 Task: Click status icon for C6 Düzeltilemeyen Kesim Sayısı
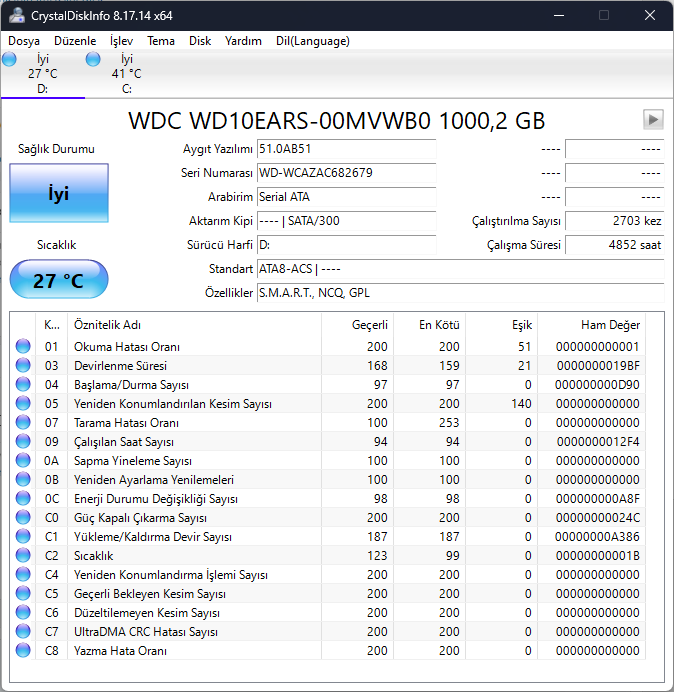pyautogui.click(x=23, y=612)
